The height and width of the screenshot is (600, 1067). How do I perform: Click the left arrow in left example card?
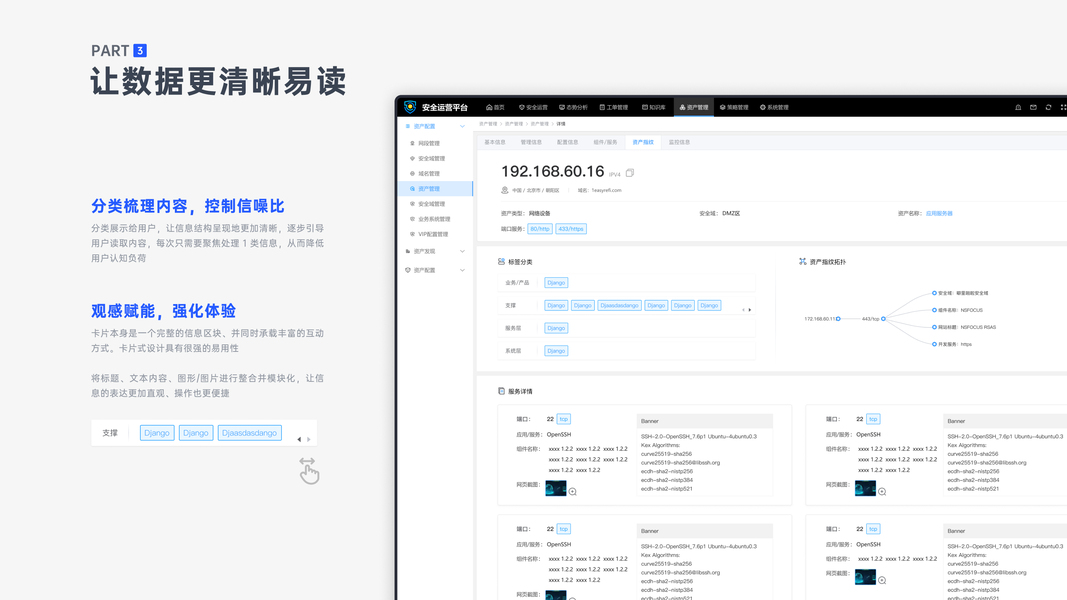pyautogui.click(x=299, y=439)
